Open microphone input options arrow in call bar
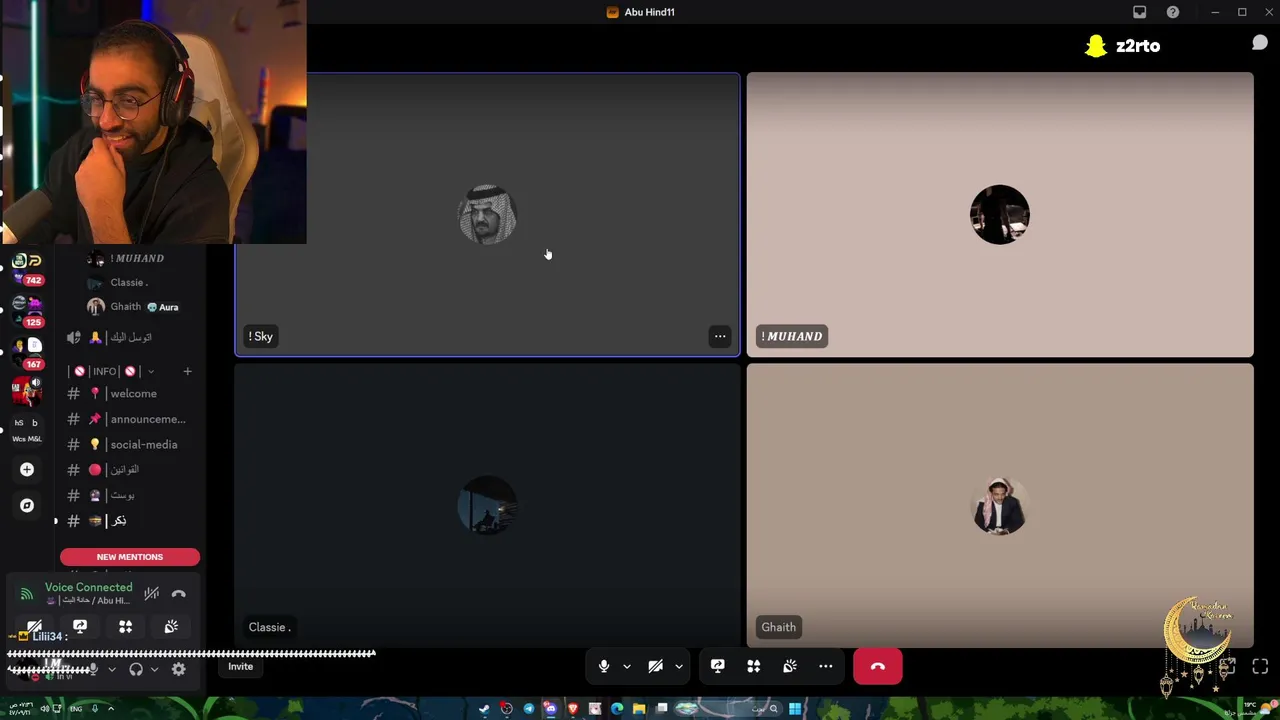The height and width of the screenshot is (720, 1280). point(627,667)
